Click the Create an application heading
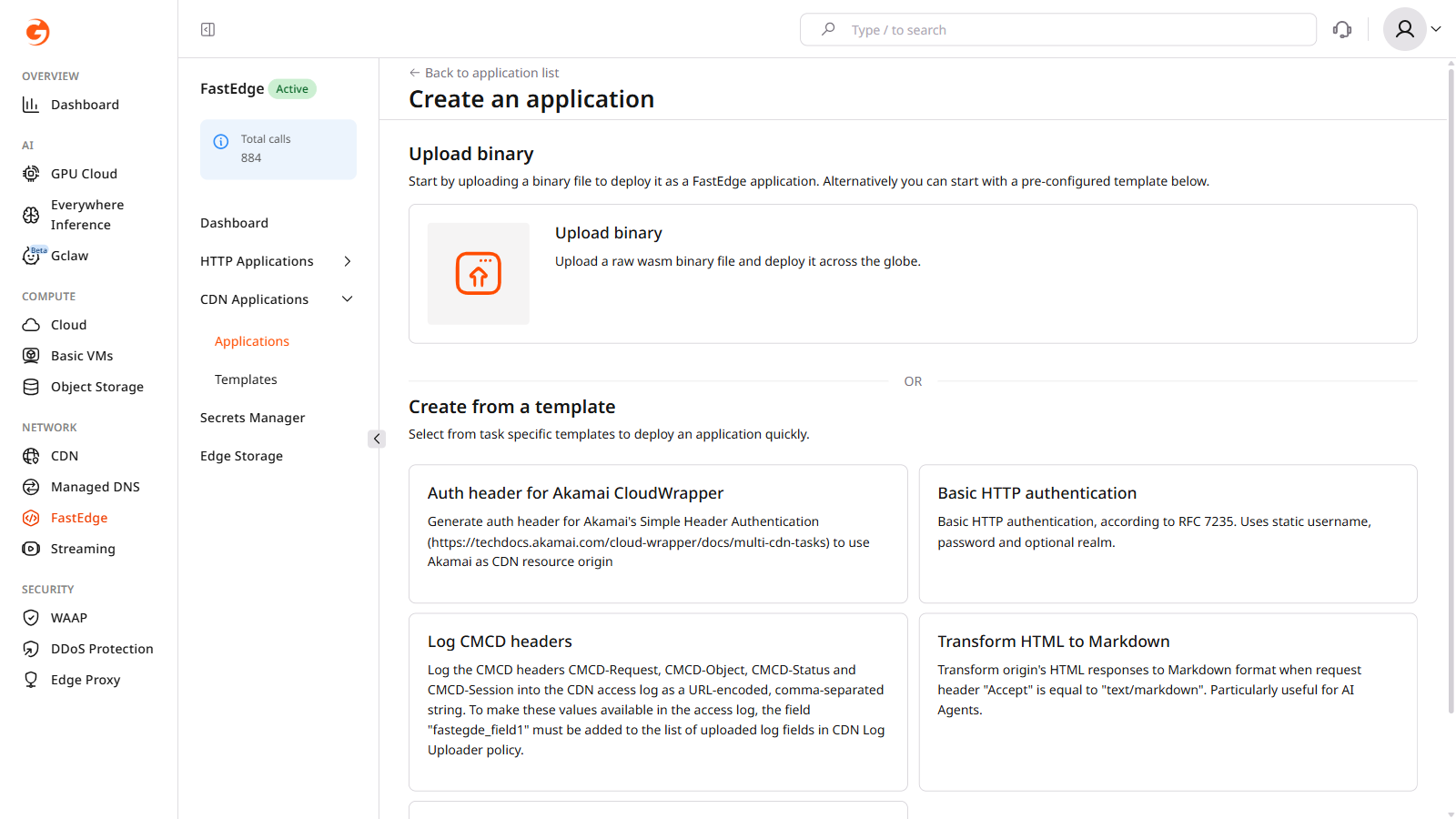Viewport: 1456px width, 819px height. 531,99
